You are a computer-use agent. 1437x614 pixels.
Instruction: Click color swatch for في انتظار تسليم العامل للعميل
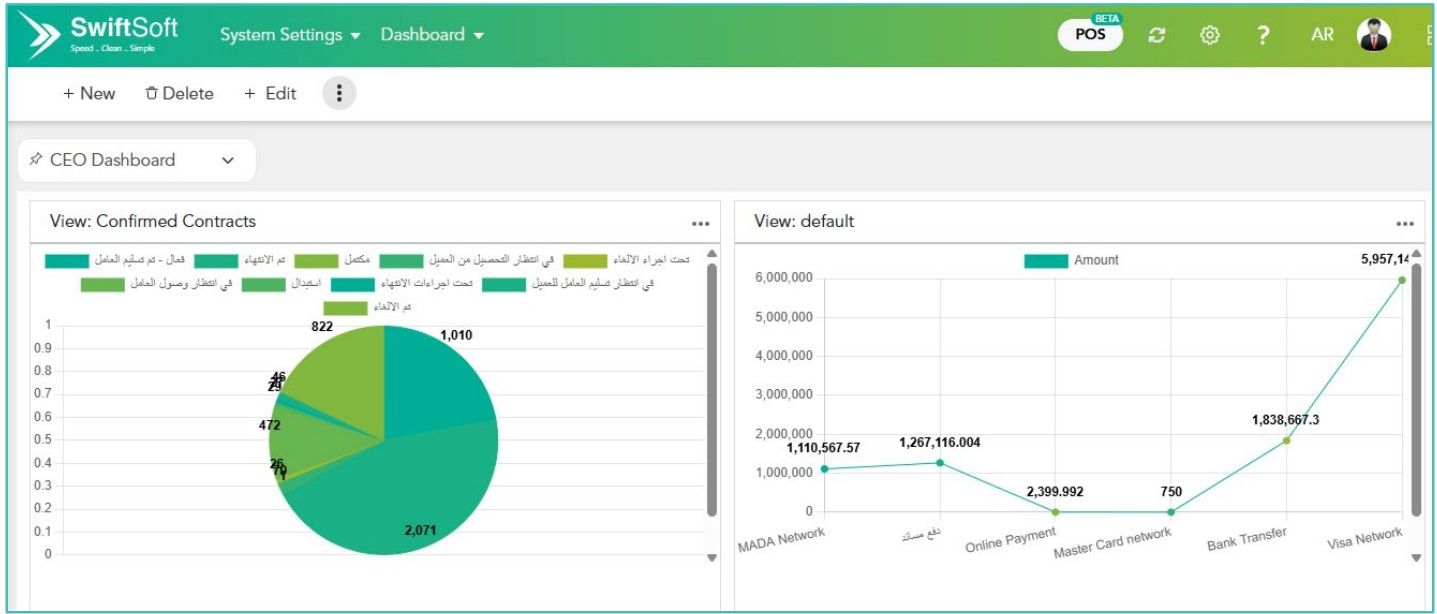point(504,284)
